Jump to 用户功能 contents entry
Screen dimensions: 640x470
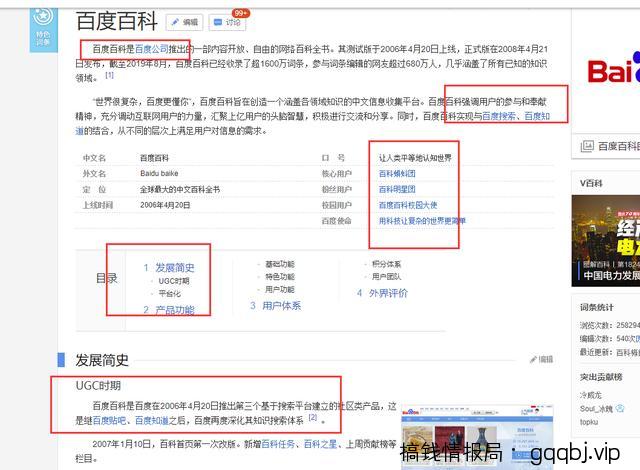[280, 290]
